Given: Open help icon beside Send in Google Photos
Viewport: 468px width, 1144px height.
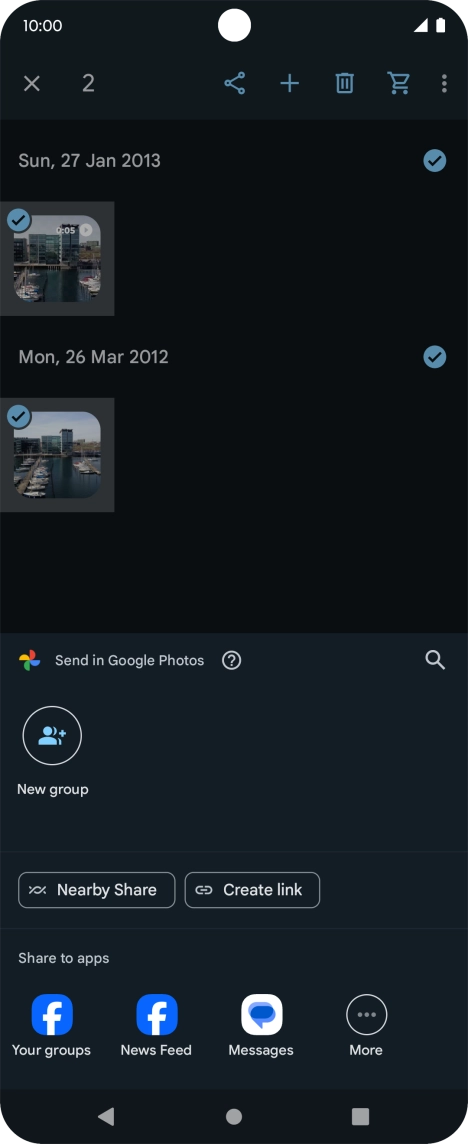Looking at the screenshot, I should pyautogui.click(x=231, y=660).
